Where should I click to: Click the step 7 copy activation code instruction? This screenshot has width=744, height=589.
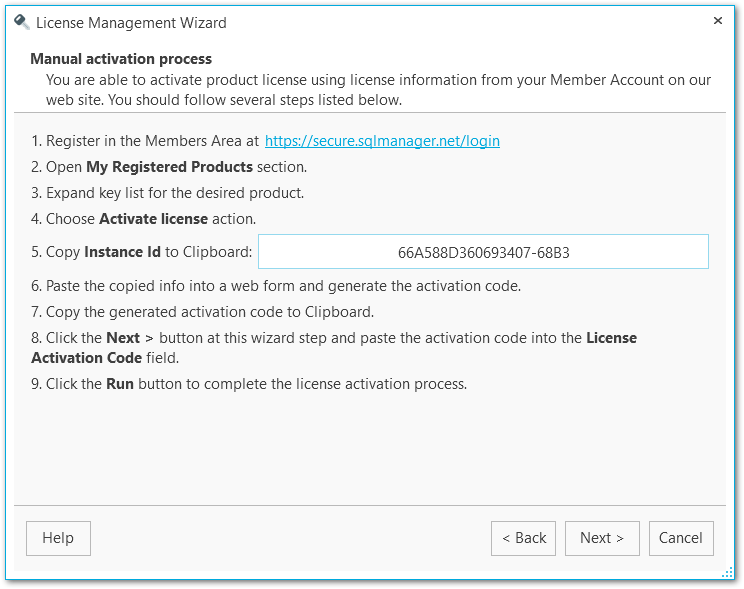tap(202, 312)
